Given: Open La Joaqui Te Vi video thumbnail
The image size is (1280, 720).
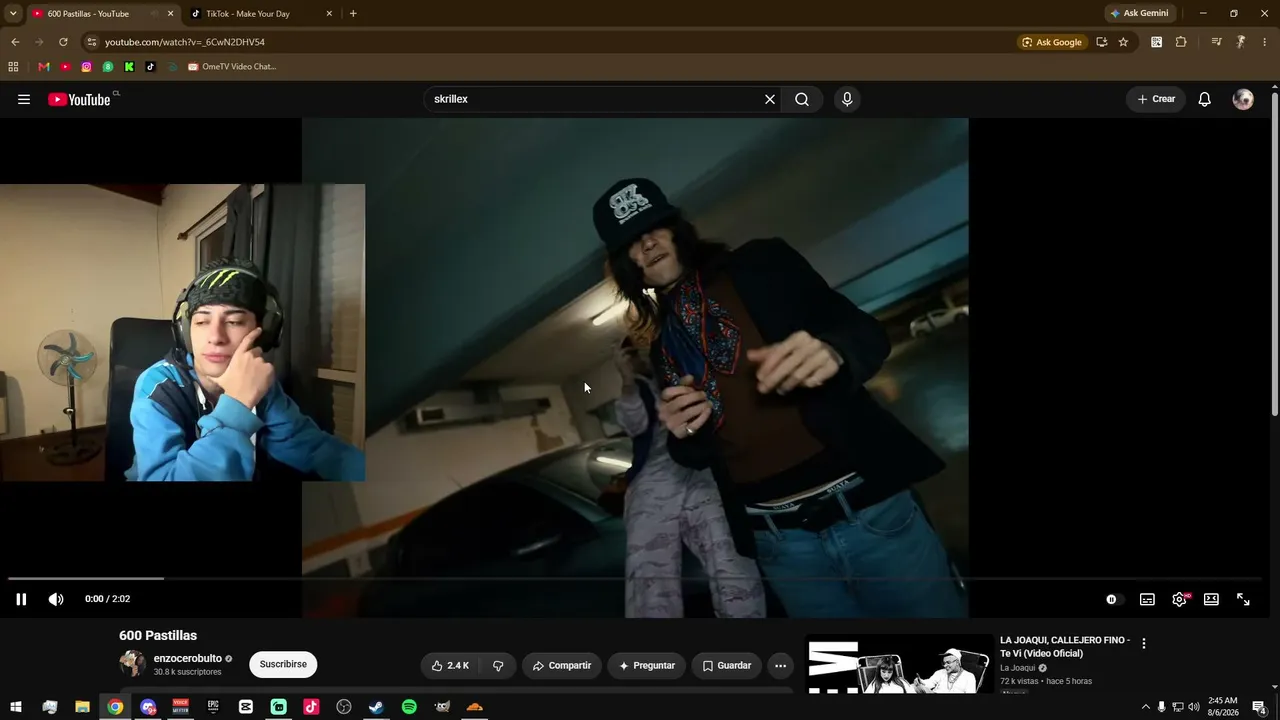Looking at the screenshot, I should (900, 664).
